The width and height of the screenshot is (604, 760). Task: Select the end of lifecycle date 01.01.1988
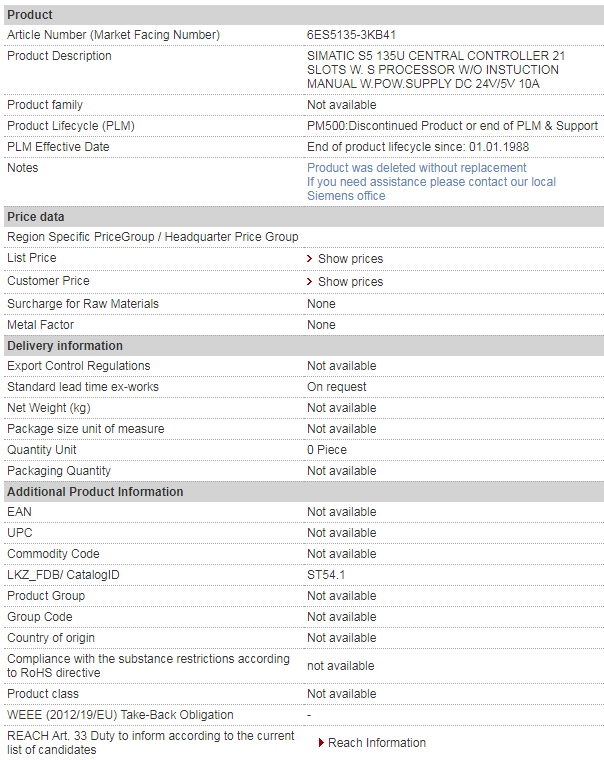499,147
